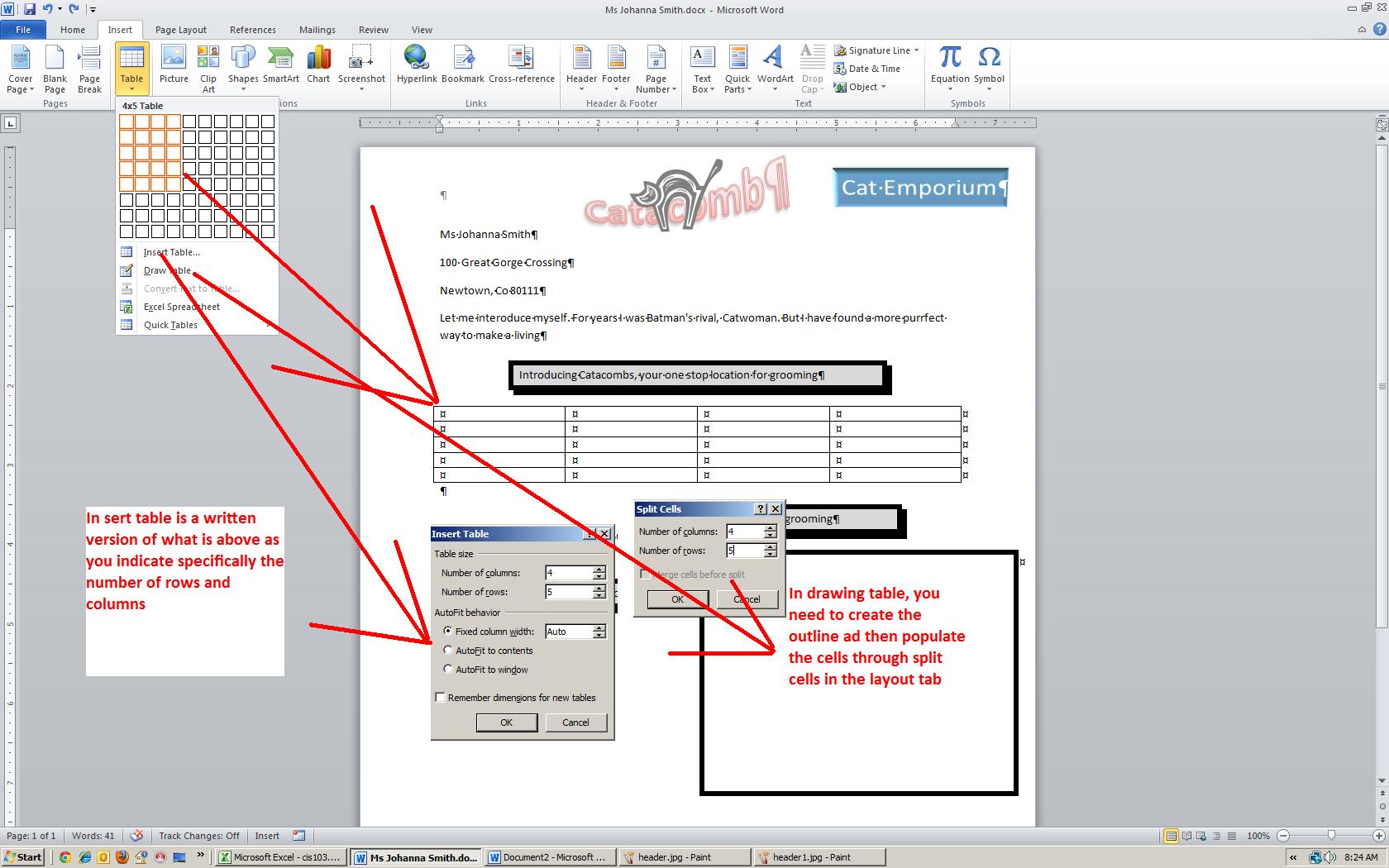Insert a Blank Page
This screenshot has height=868, width=1389.
[x=55, y=69]
